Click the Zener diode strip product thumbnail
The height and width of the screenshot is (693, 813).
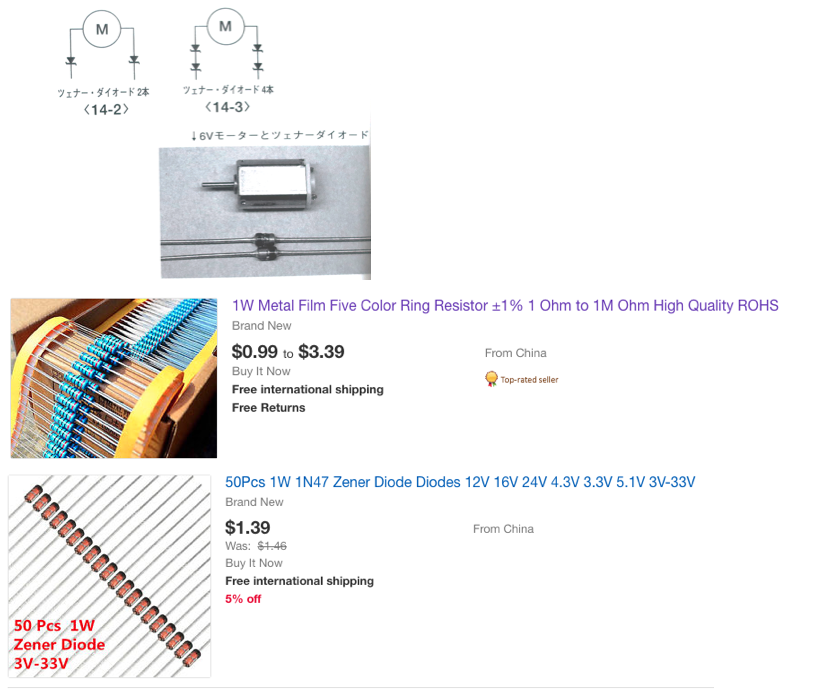pos(109,576)
